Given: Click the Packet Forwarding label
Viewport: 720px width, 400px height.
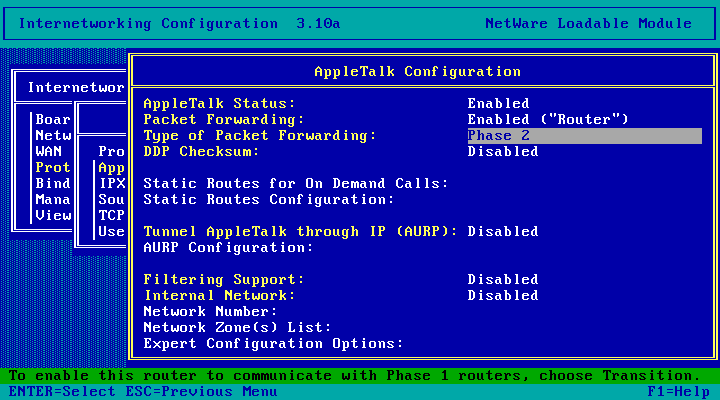Looking at the screenshot, I should tap(224, 119).
